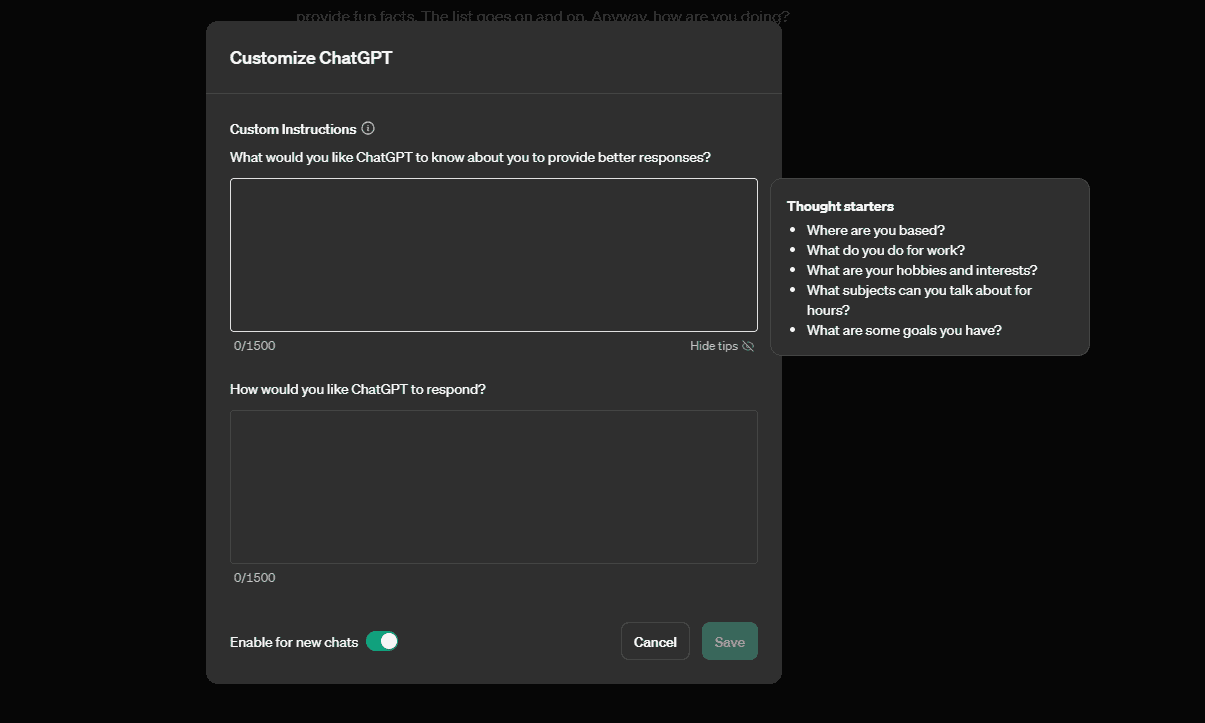Click the Thought starters heading
This screenshot has width=1205, height=723.
[x=840, y=206]
